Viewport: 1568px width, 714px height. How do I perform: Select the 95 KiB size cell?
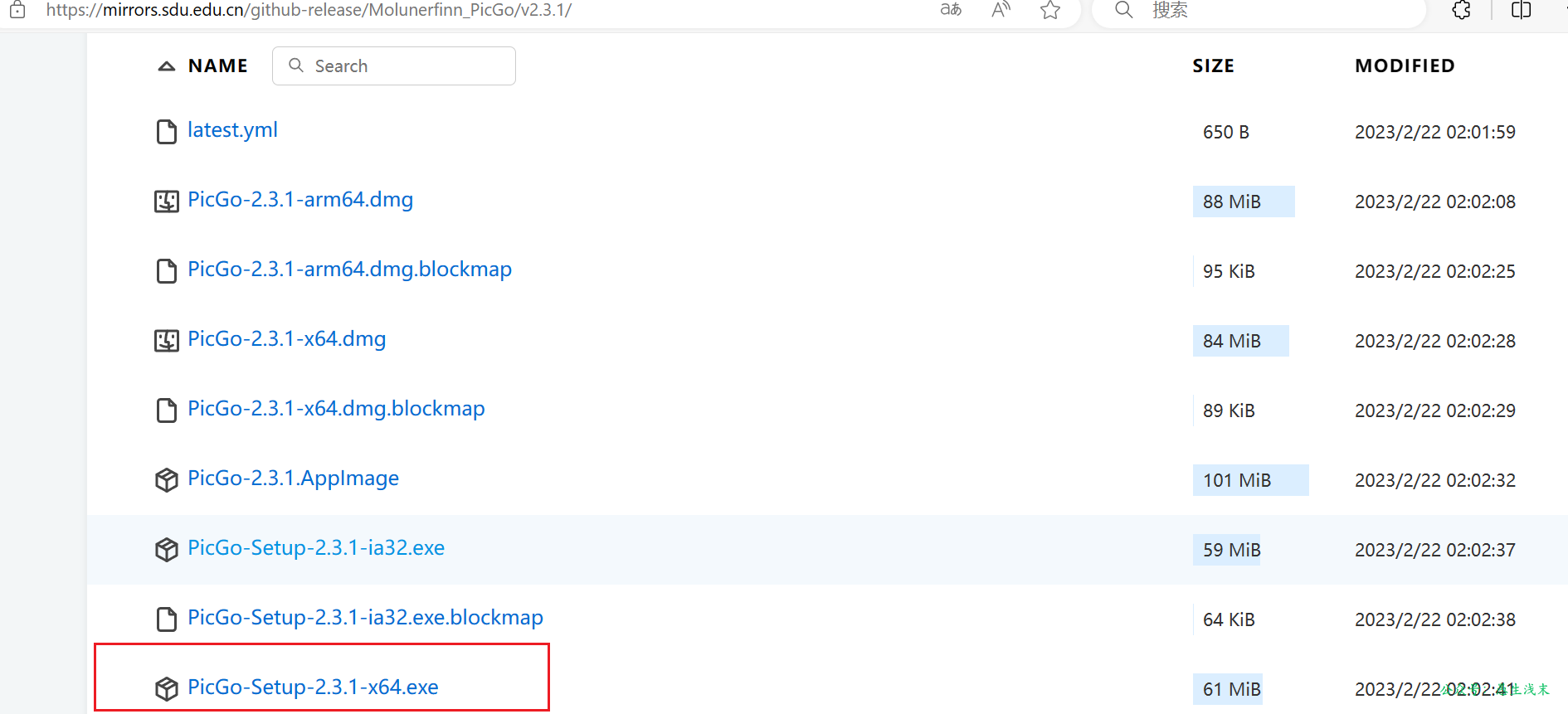coord(1229,271)
